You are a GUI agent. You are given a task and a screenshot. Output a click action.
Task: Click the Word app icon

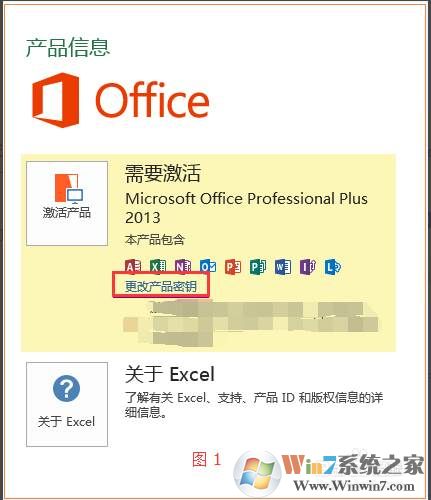point(283,266)
